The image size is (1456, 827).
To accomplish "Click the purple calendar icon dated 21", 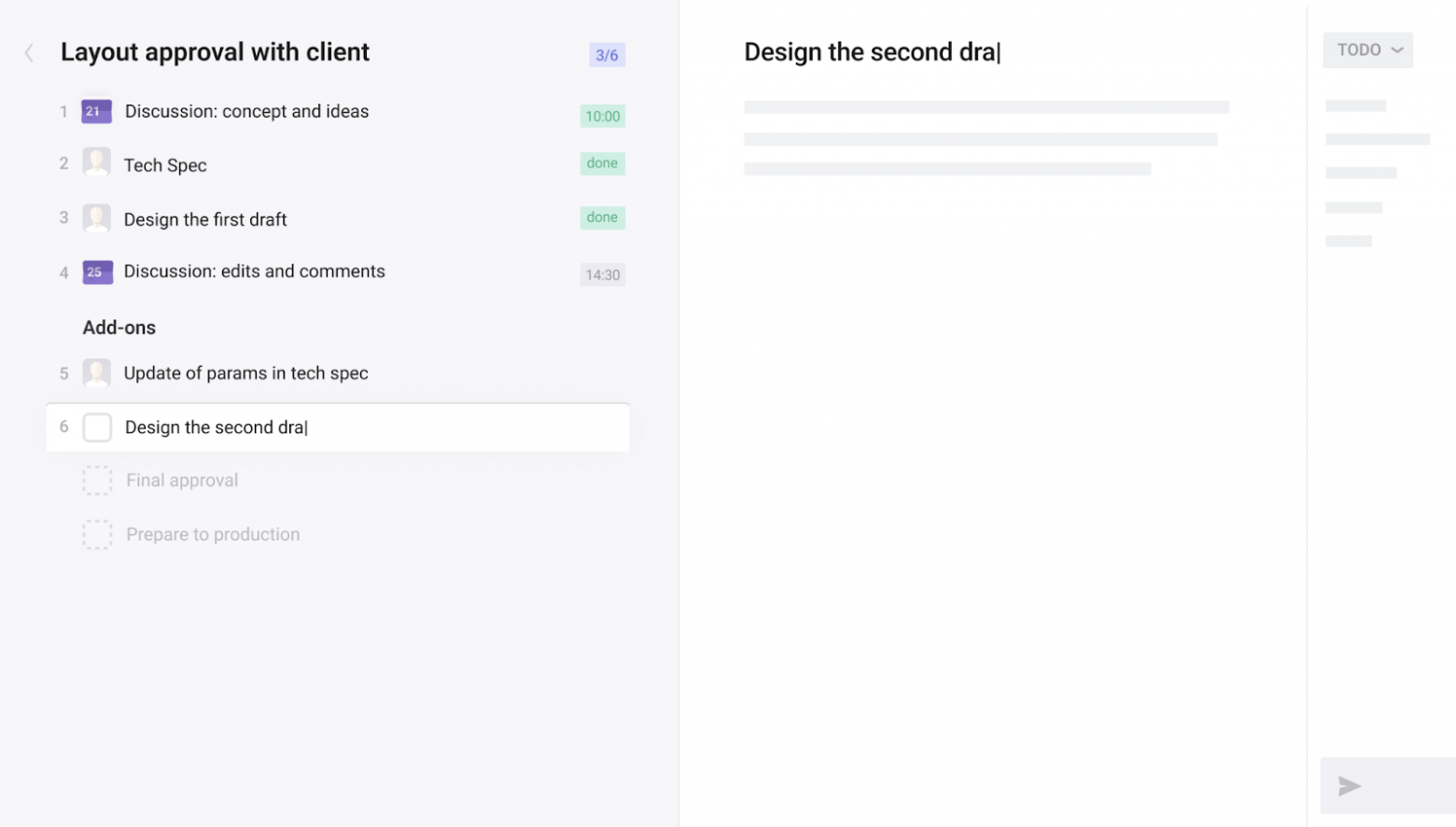I will (96, 112).
